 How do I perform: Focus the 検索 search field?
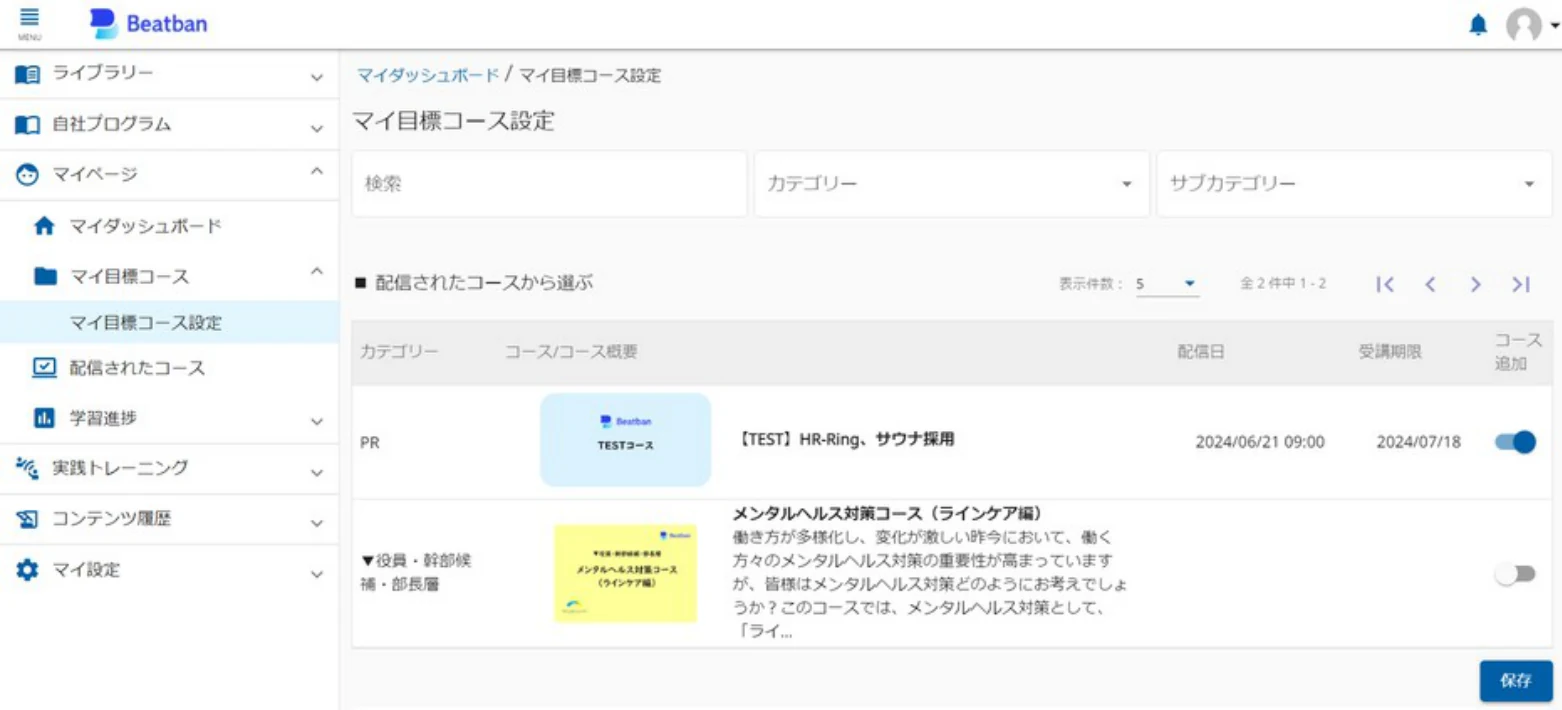point(549,184)
